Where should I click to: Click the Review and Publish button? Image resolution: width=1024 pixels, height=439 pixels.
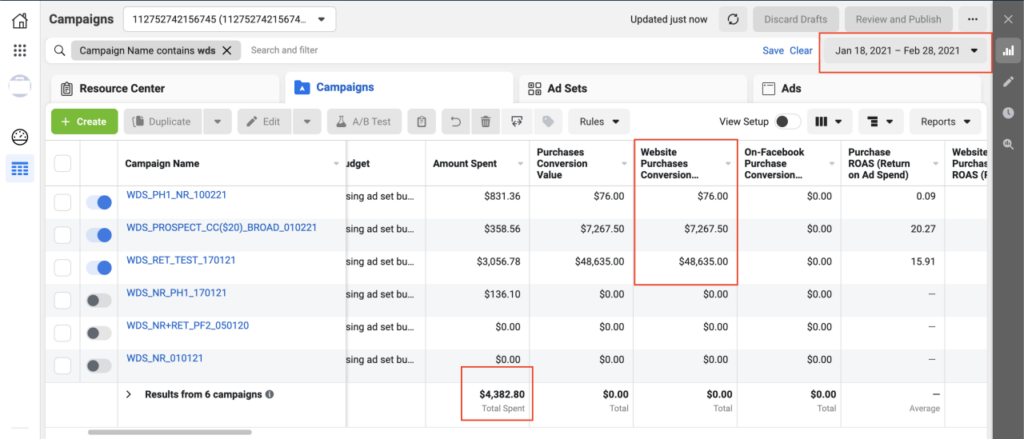point(899,20)
